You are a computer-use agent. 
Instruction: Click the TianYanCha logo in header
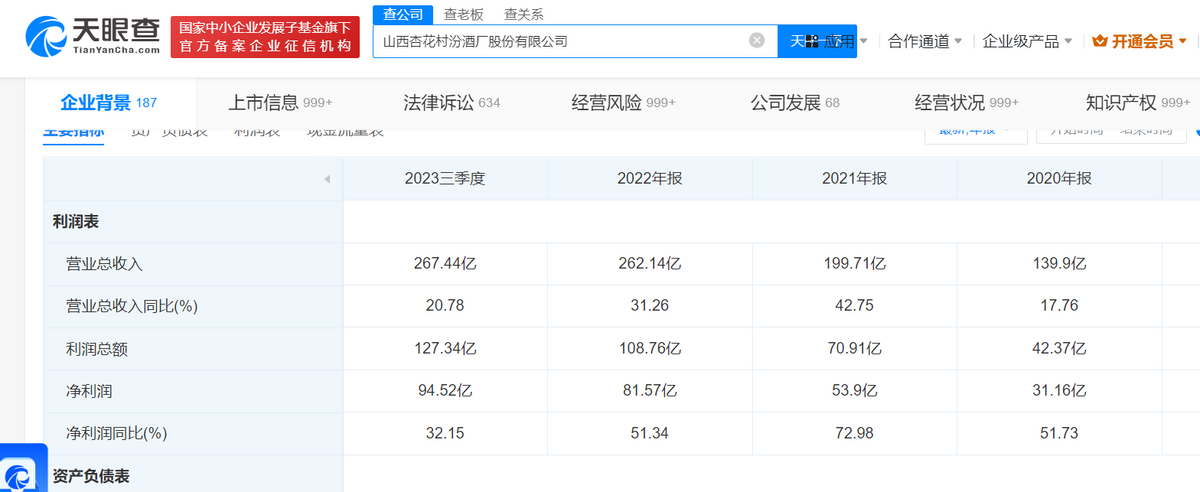[92, 37]
